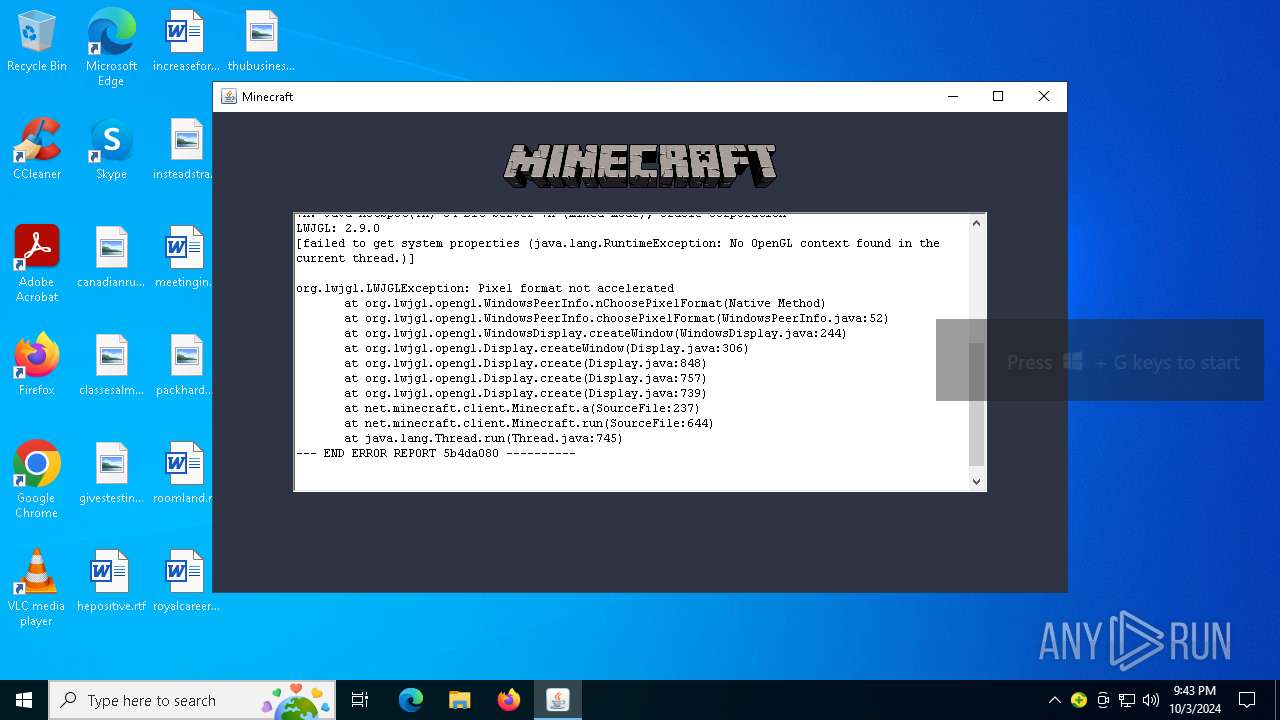Click the 'Minecraft.run(SourceFile:644)' stack line

coord(529,423)
